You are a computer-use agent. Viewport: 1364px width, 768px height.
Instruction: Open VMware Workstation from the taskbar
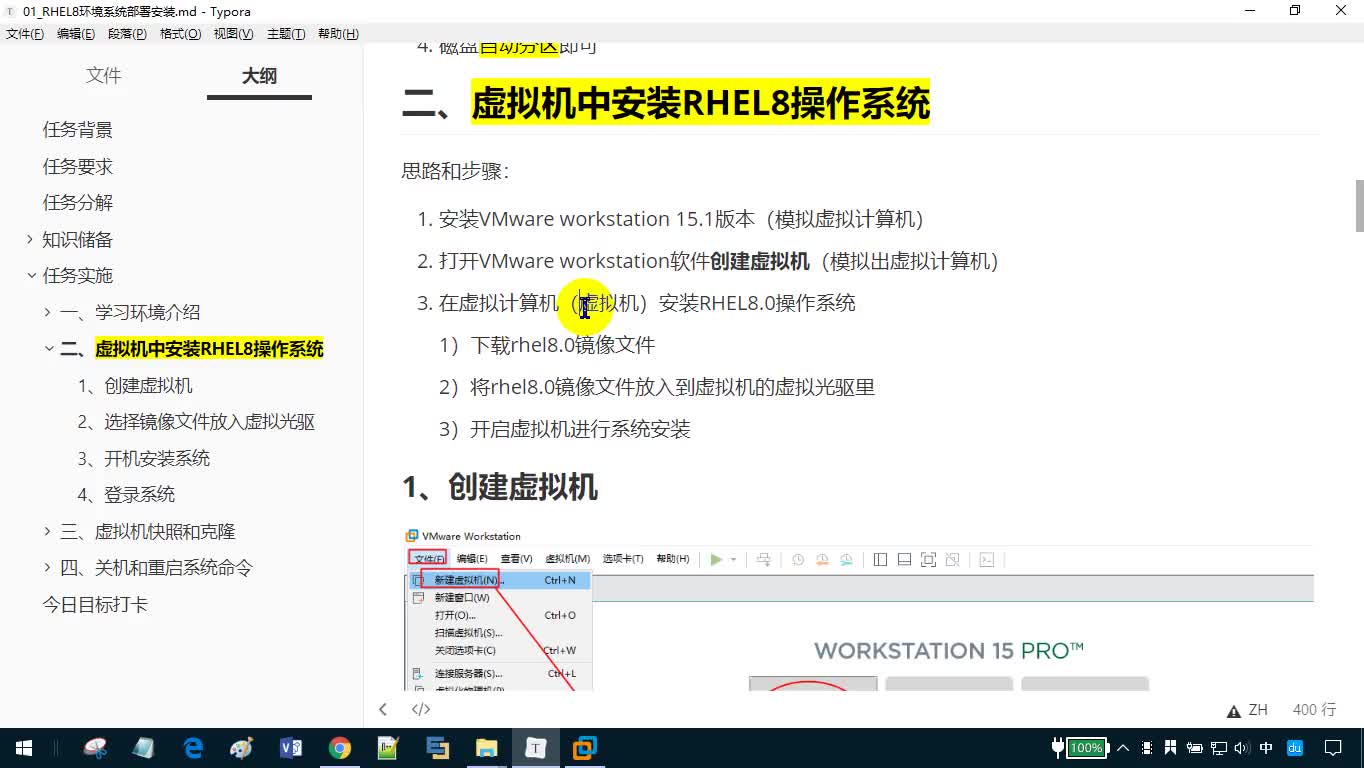[585, 748]
